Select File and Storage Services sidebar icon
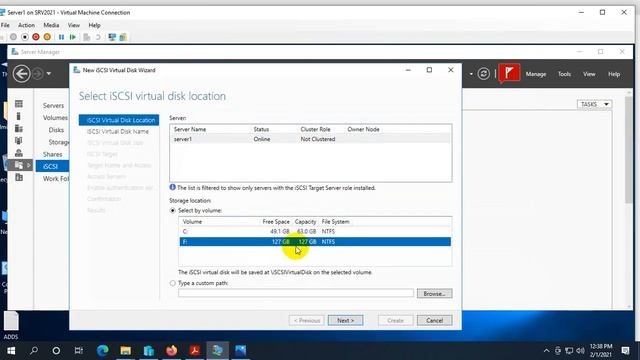 point(19,165)
